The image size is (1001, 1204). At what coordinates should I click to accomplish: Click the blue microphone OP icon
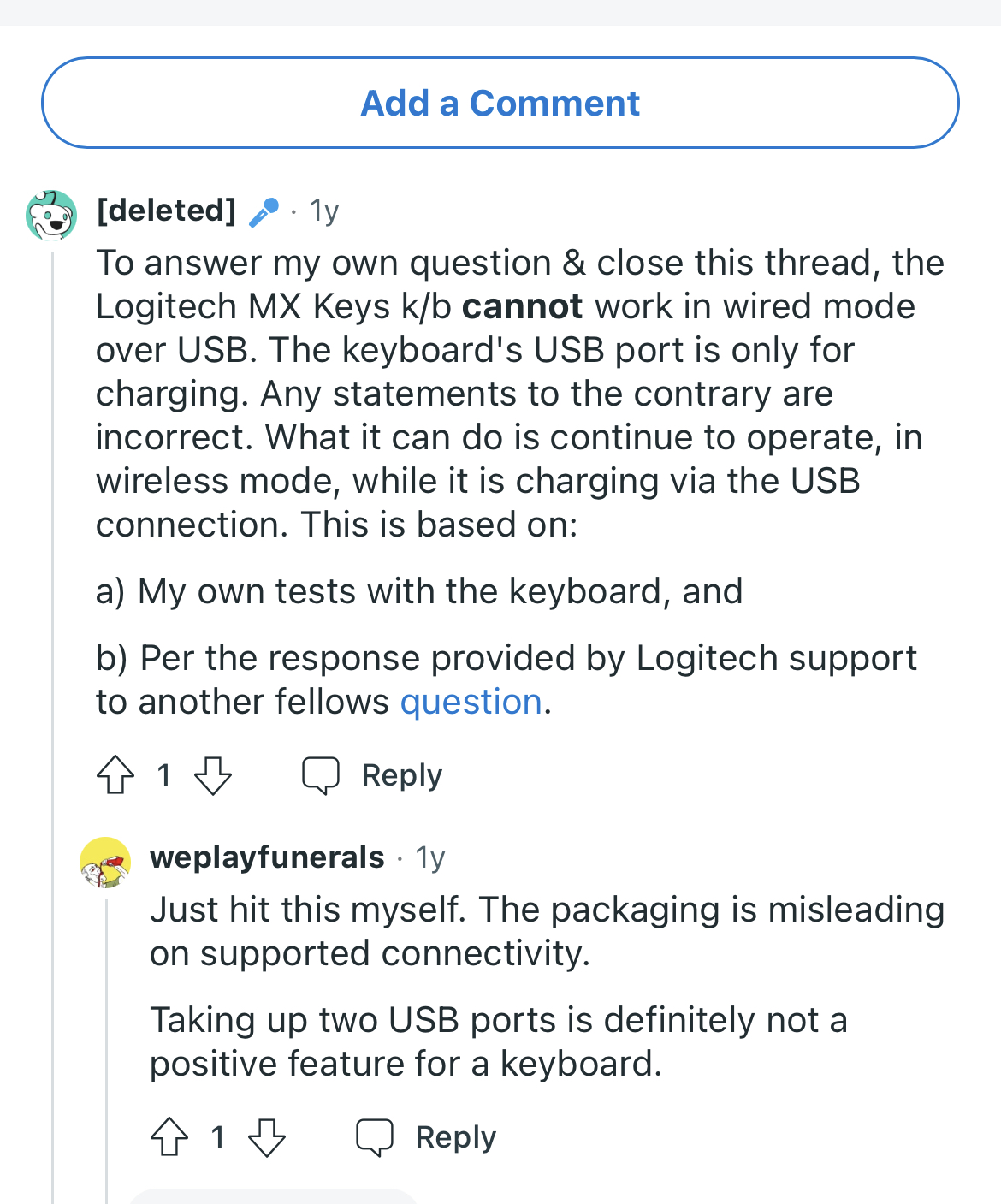[264, 211]
